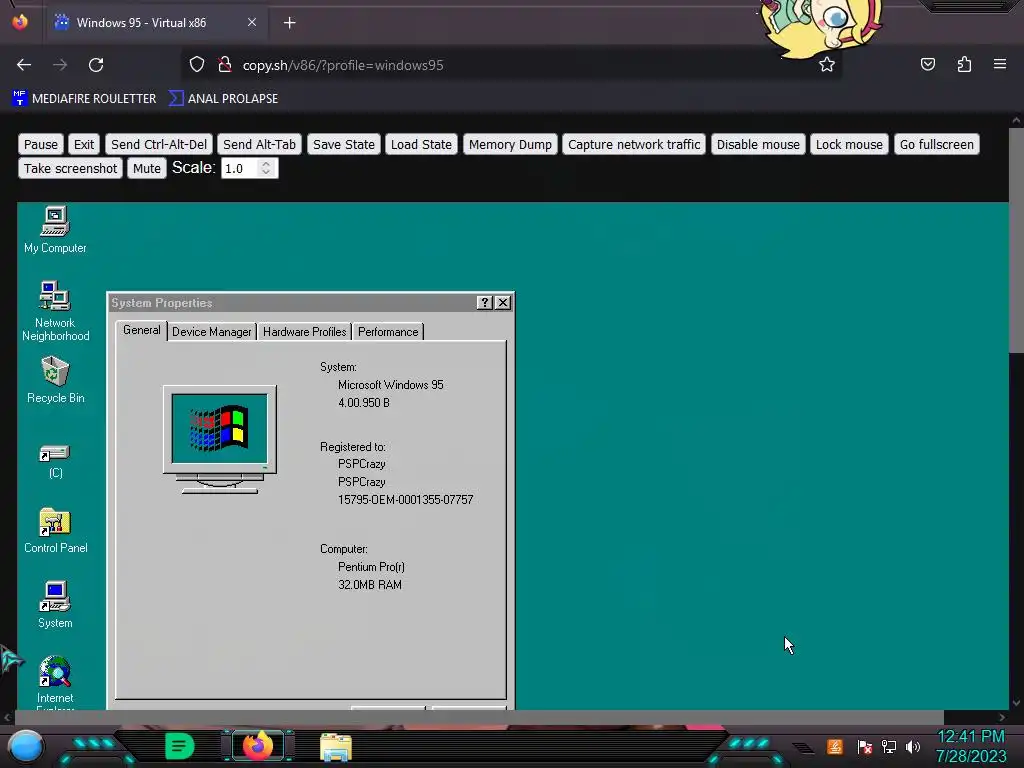Open the My Computer desktop icon

coord(55,229)
